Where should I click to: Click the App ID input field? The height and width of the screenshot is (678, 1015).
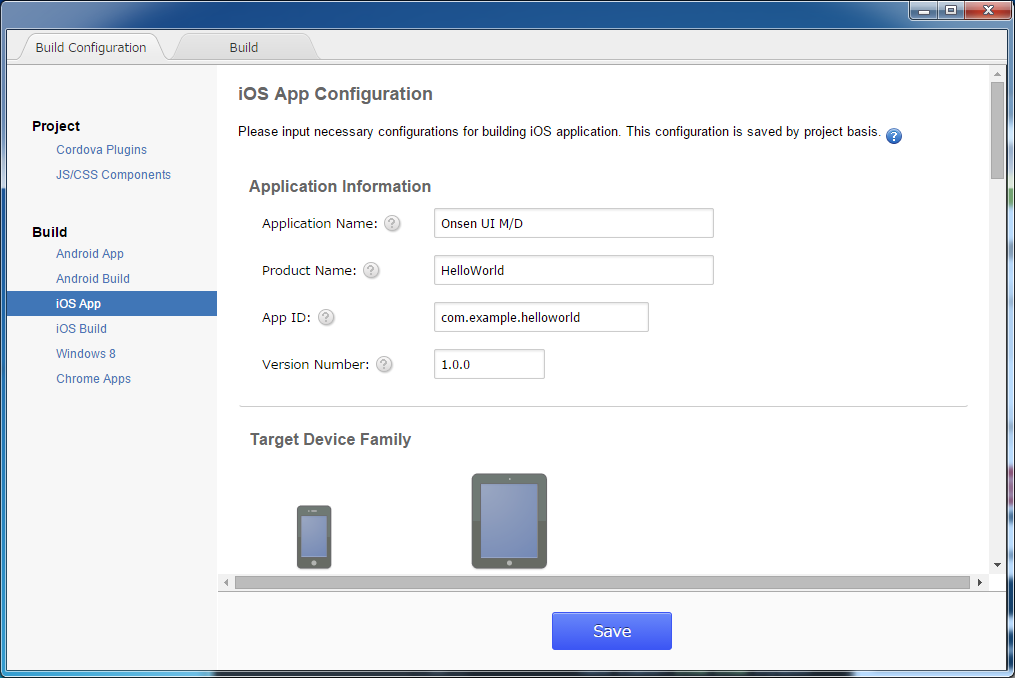coord(541,317)
